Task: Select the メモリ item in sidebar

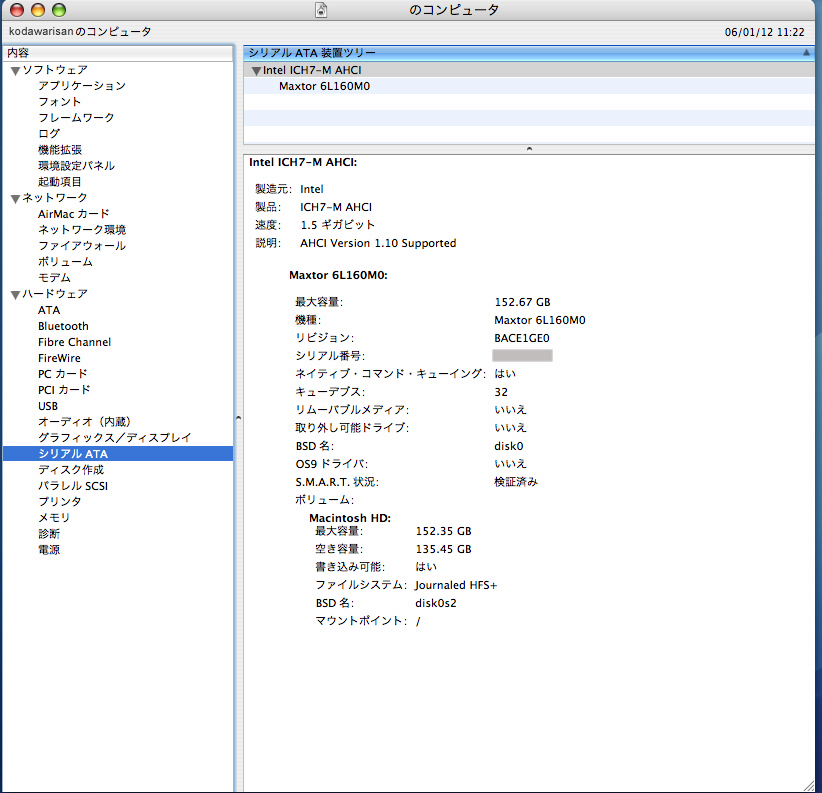Action: tap(54, 518)
